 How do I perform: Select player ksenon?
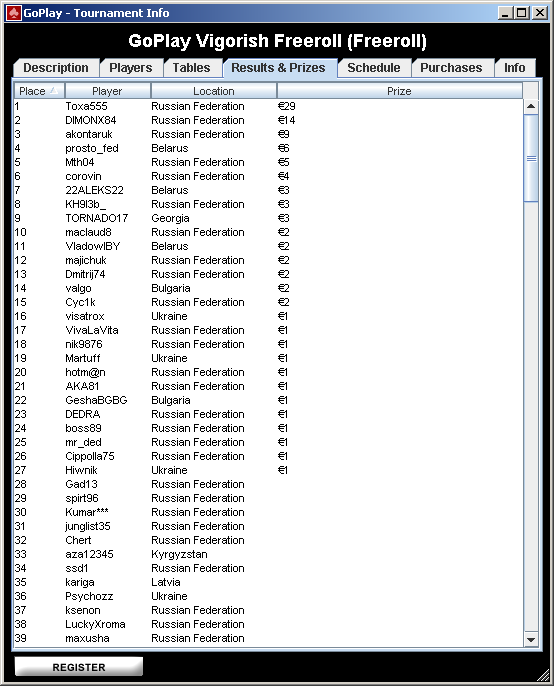(83, 610)
